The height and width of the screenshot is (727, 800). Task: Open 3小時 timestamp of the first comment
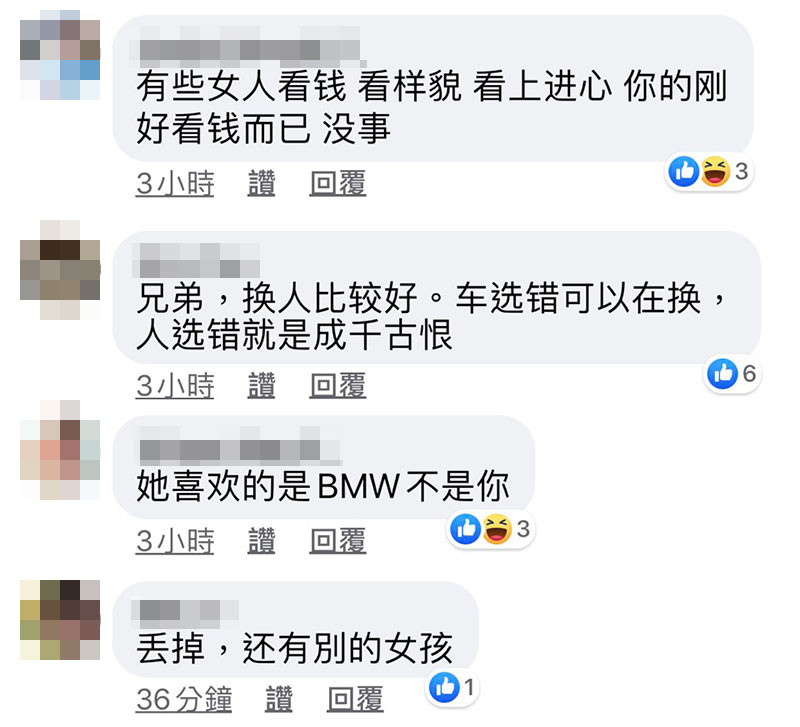pos(175,183)
